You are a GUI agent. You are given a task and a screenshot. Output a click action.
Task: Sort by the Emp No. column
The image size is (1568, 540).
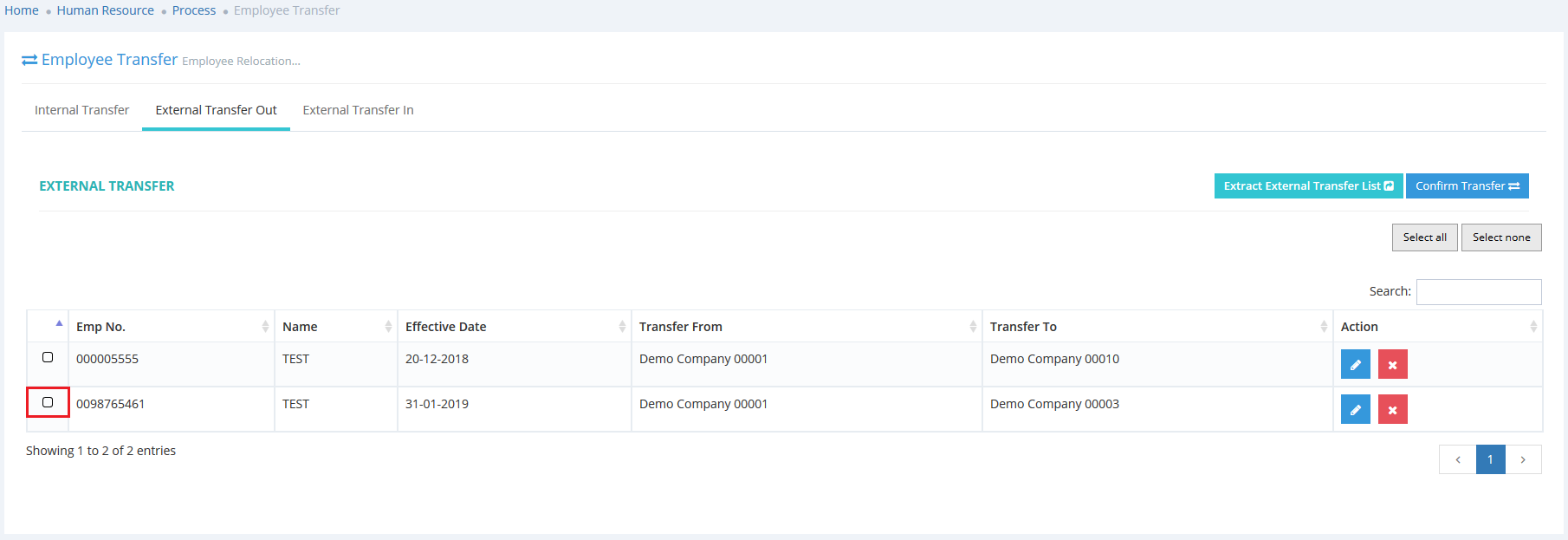(172, 327)
